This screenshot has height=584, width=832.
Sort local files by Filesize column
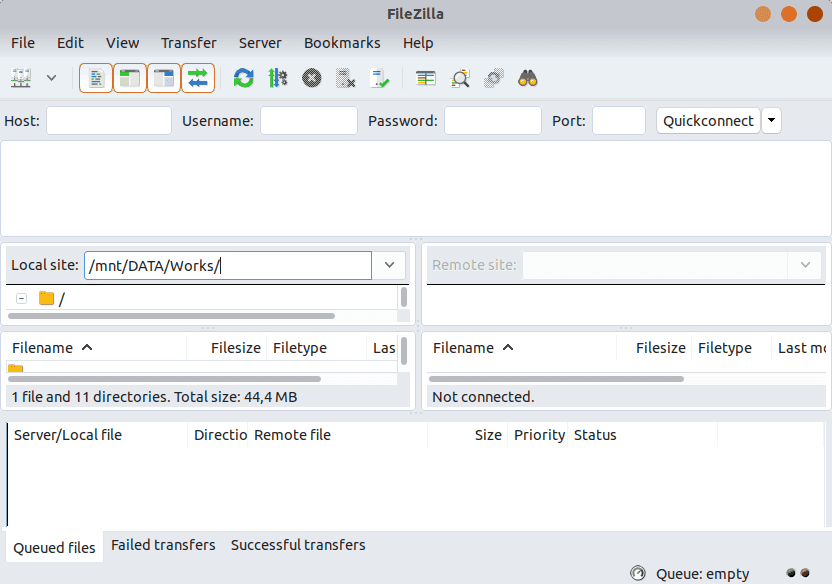point(235,347)
